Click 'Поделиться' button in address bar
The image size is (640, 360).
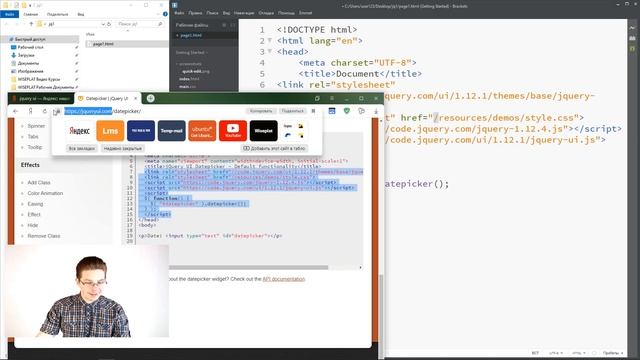293,111
